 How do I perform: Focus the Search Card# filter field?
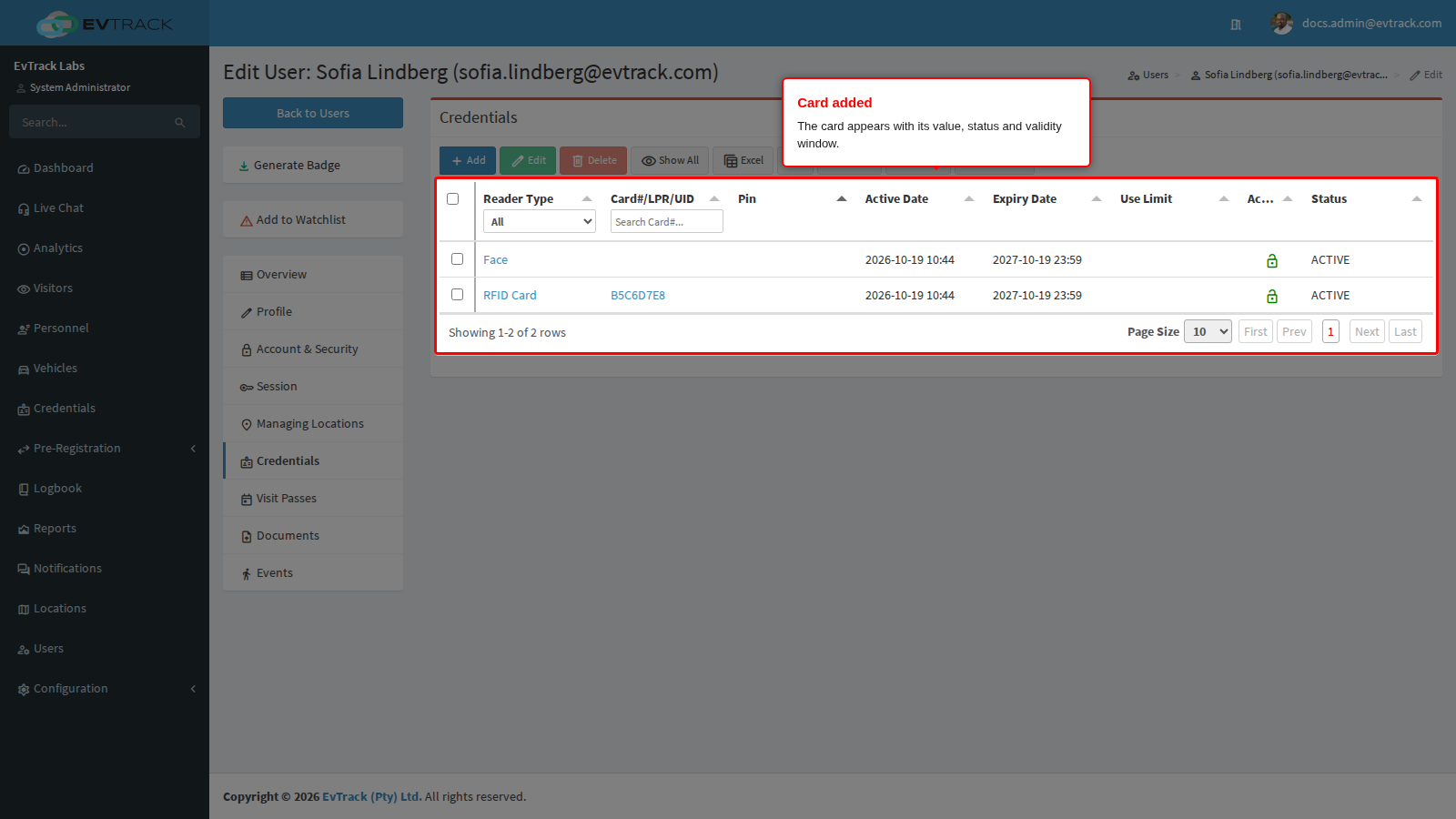667,221
